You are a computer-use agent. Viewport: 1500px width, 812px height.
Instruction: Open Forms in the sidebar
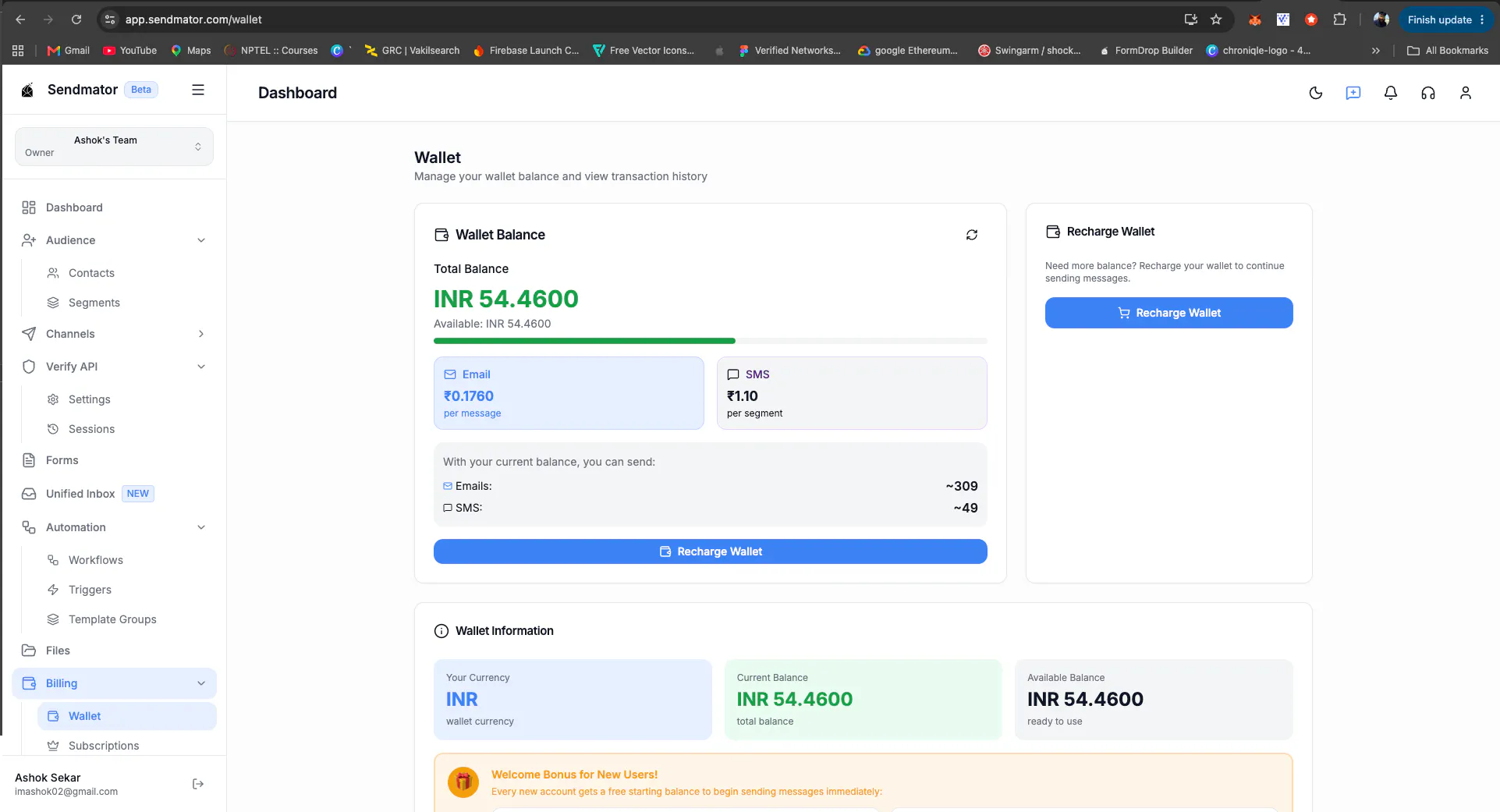(x=62, y=460)
